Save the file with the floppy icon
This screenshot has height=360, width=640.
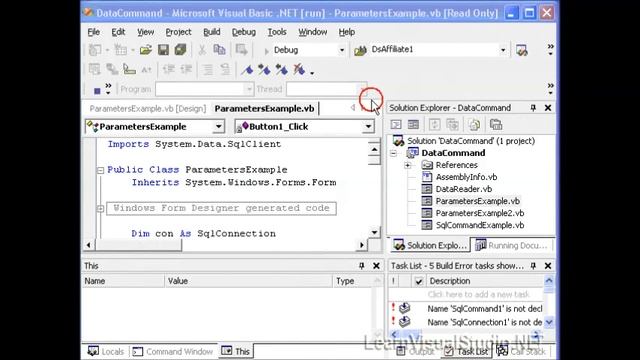click(163, 50)
